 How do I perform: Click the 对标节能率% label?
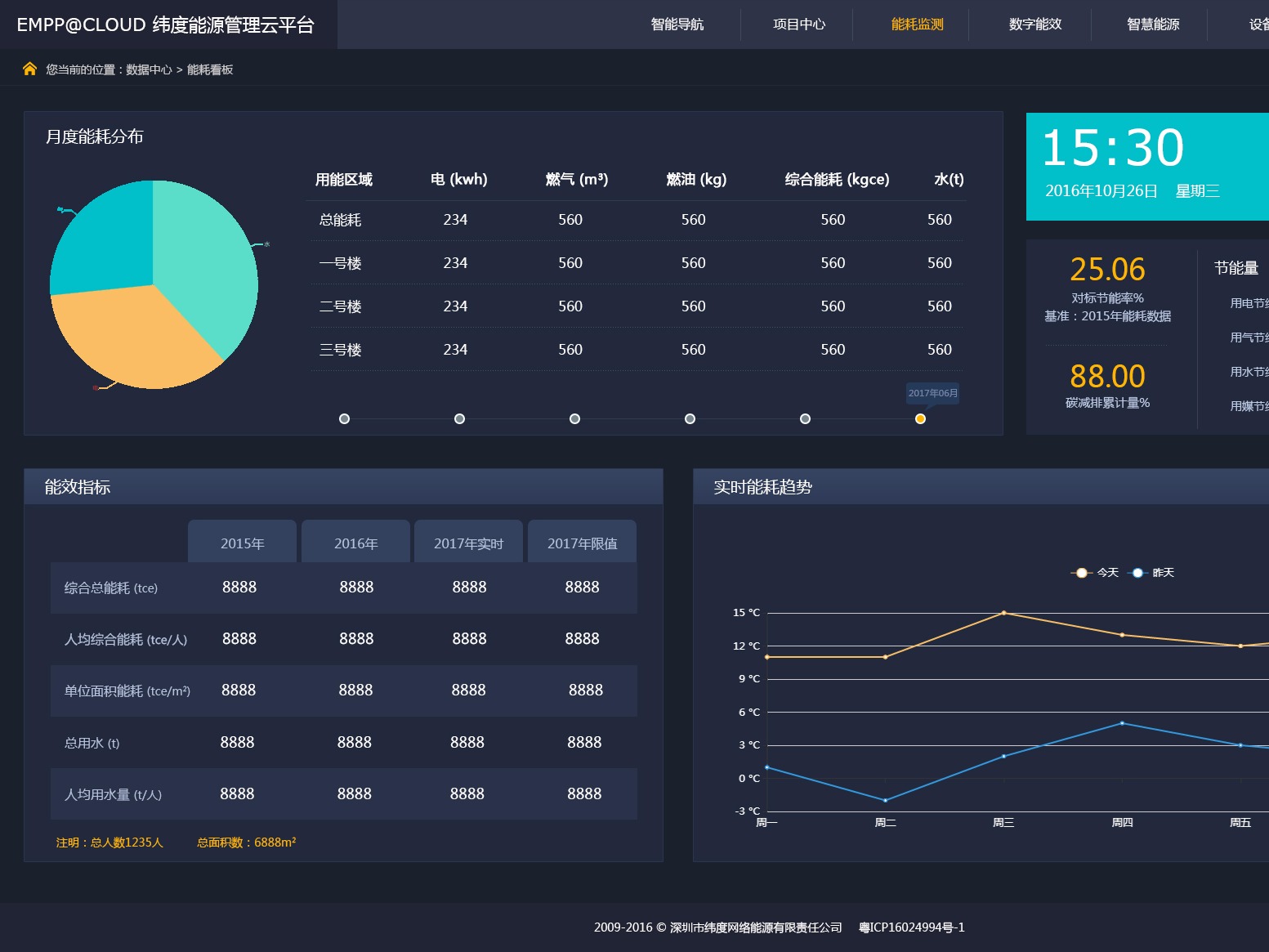pos(1108,298)
